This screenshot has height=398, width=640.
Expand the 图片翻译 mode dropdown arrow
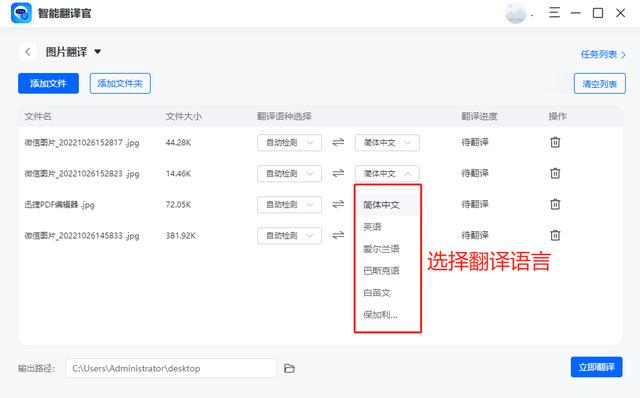tap(98, 52)
